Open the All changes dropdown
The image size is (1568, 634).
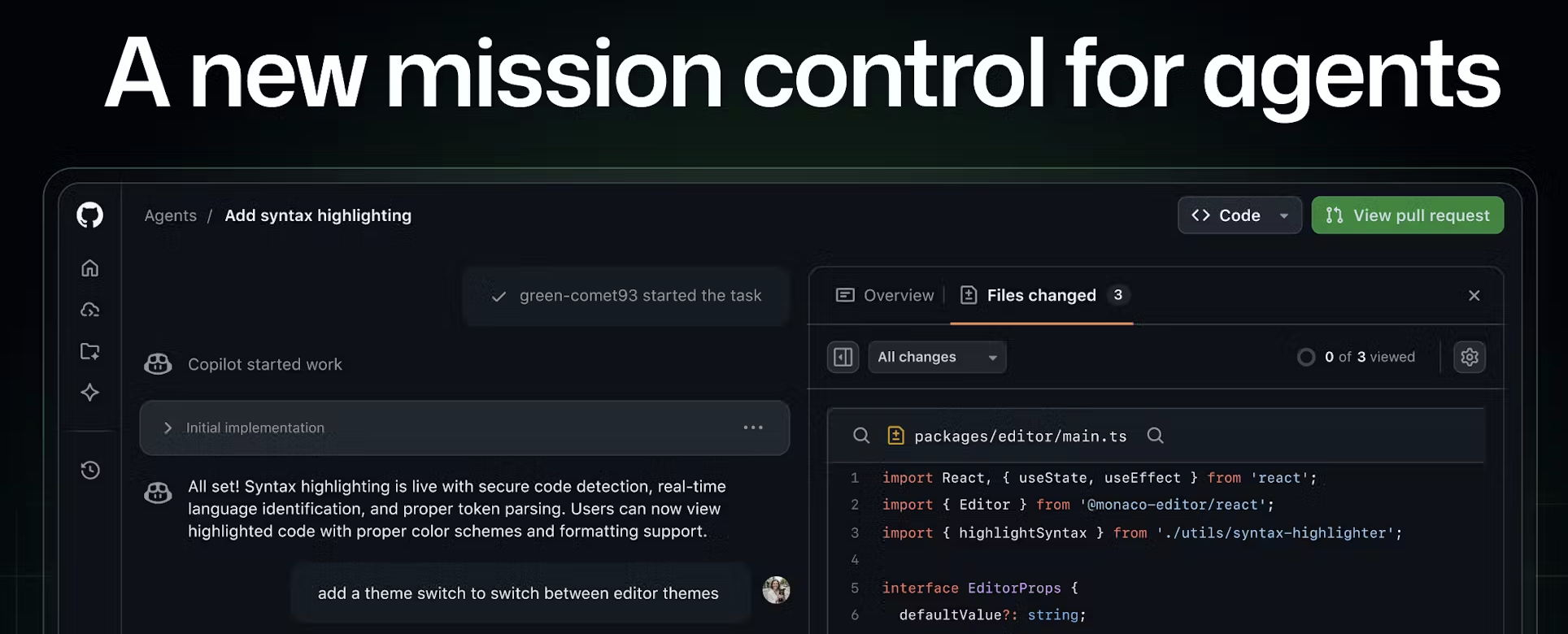[x=937, y=357]
